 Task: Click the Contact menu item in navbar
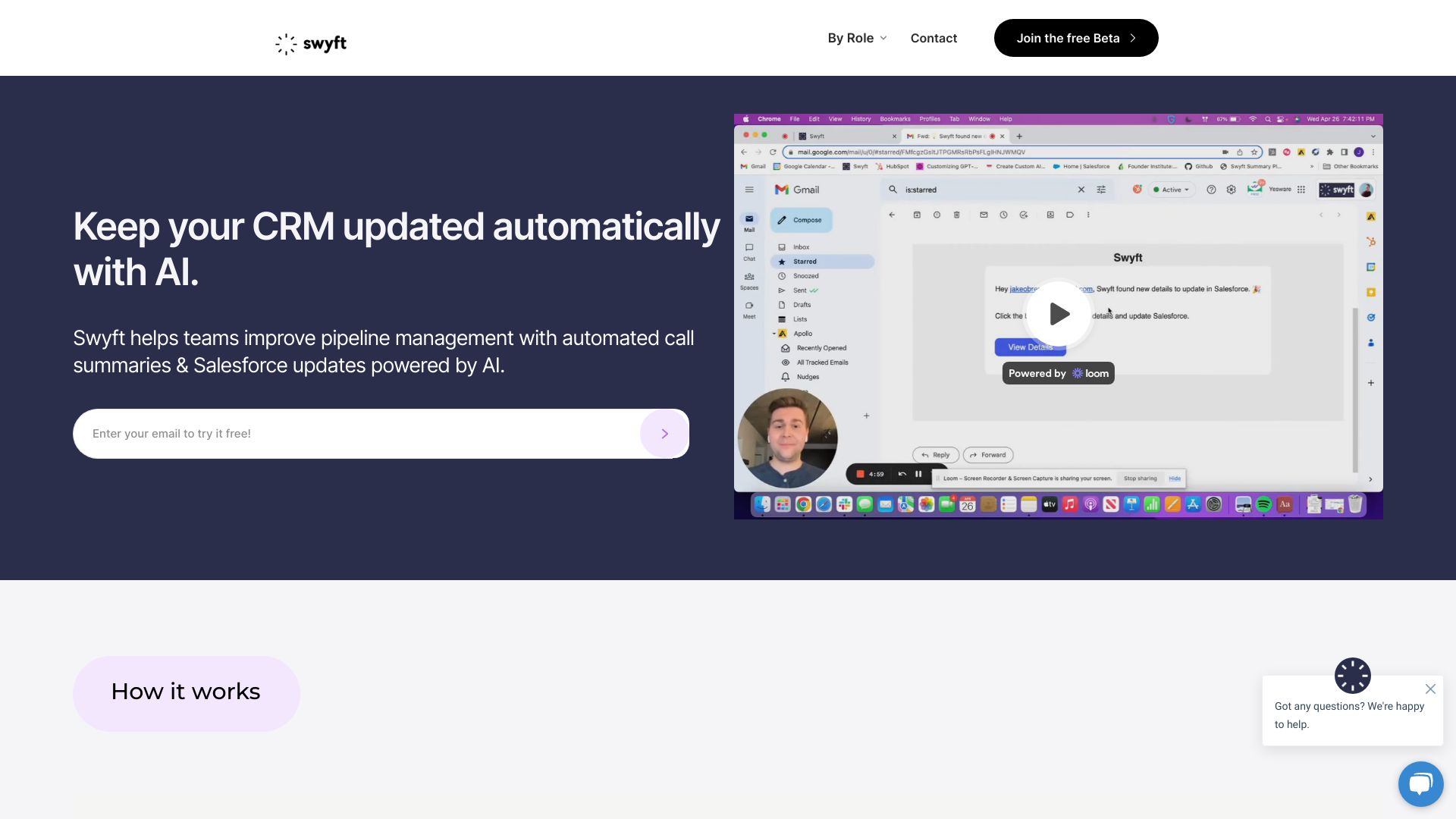tap(934, 38)
